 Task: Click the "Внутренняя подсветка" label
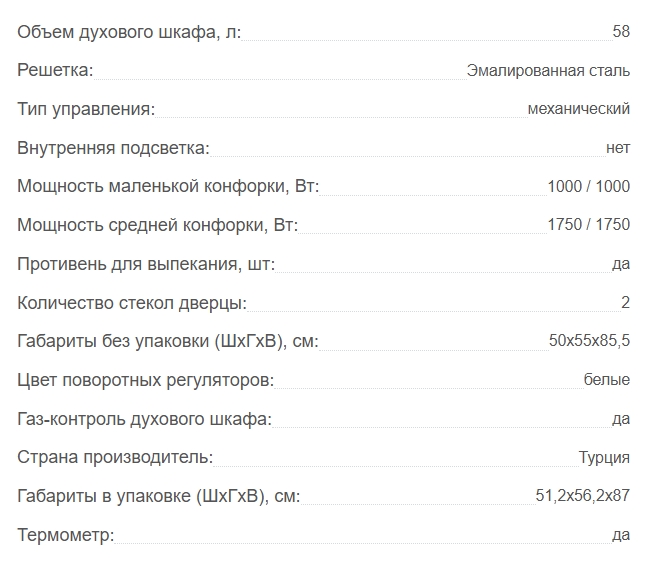pos(113,148)
